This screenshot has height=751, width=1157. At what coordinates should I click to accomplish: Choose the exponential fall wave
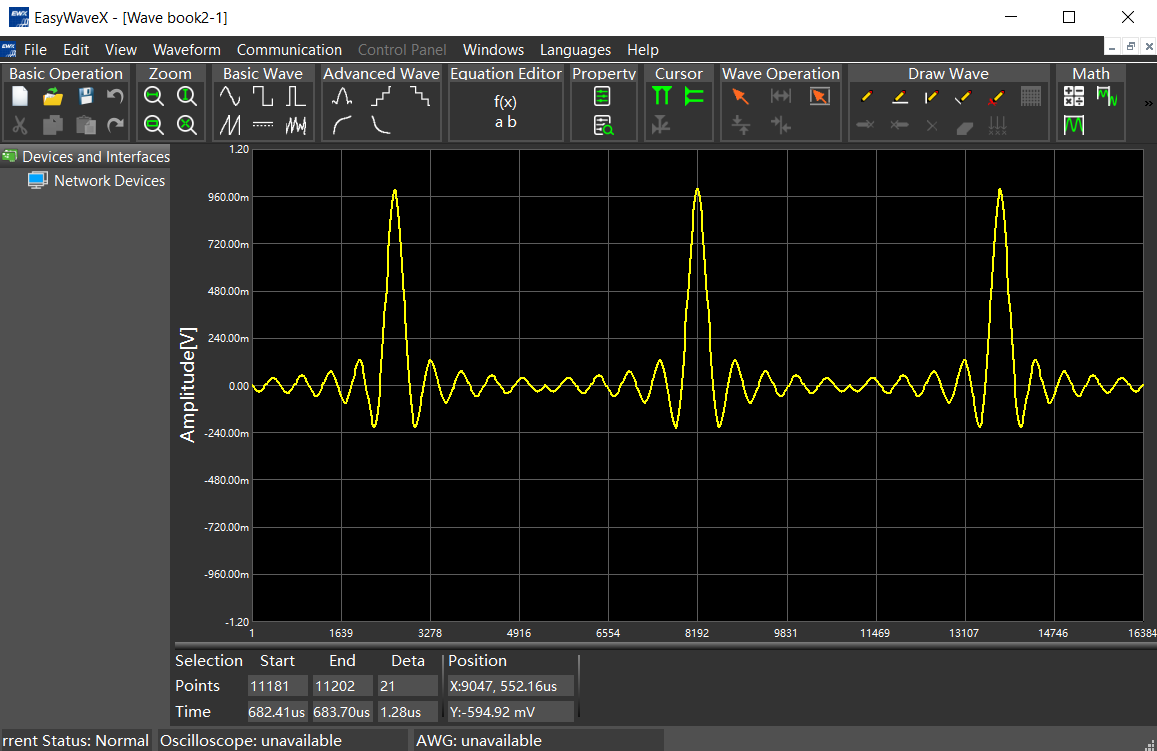pos(381,125)
